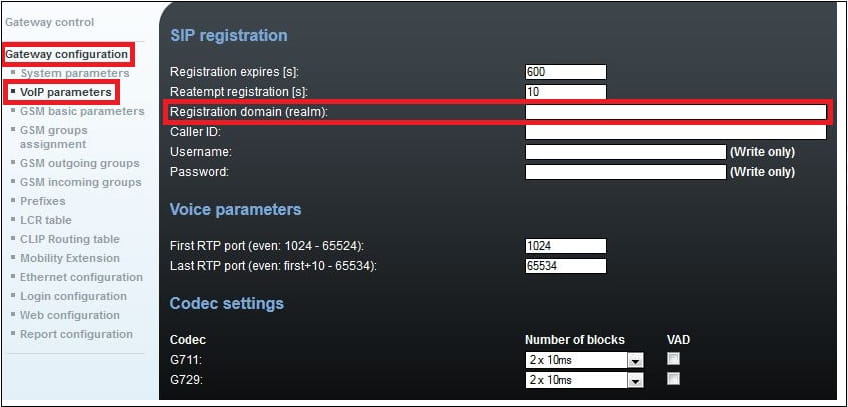
Task: Open G729 number of blocks dropdown
Action: coord(584,380)
